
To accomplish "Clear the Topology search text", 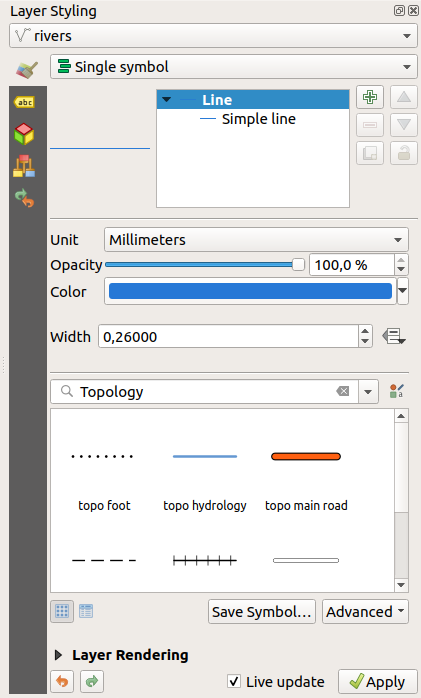I will coord(343,391).
